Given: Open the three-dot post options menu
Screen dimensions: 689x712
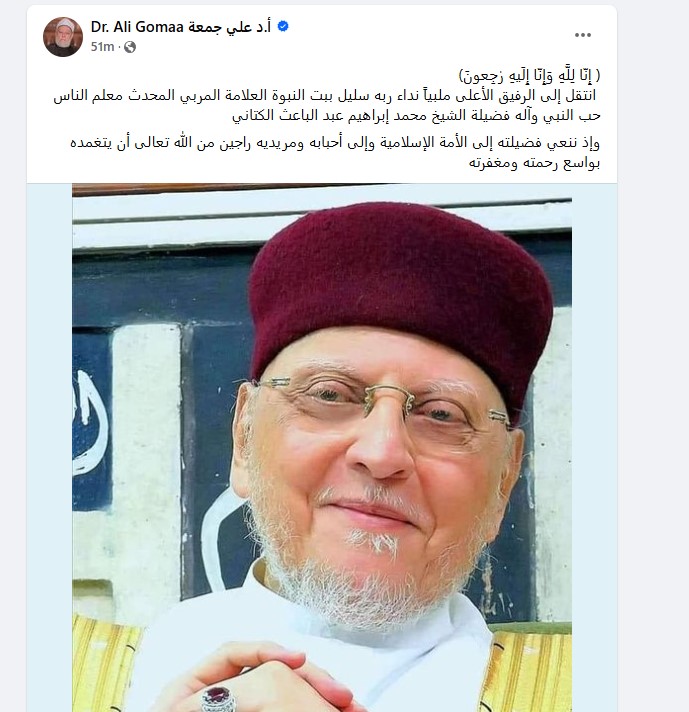Looking at the screenshot, I should tap(582, 35).
